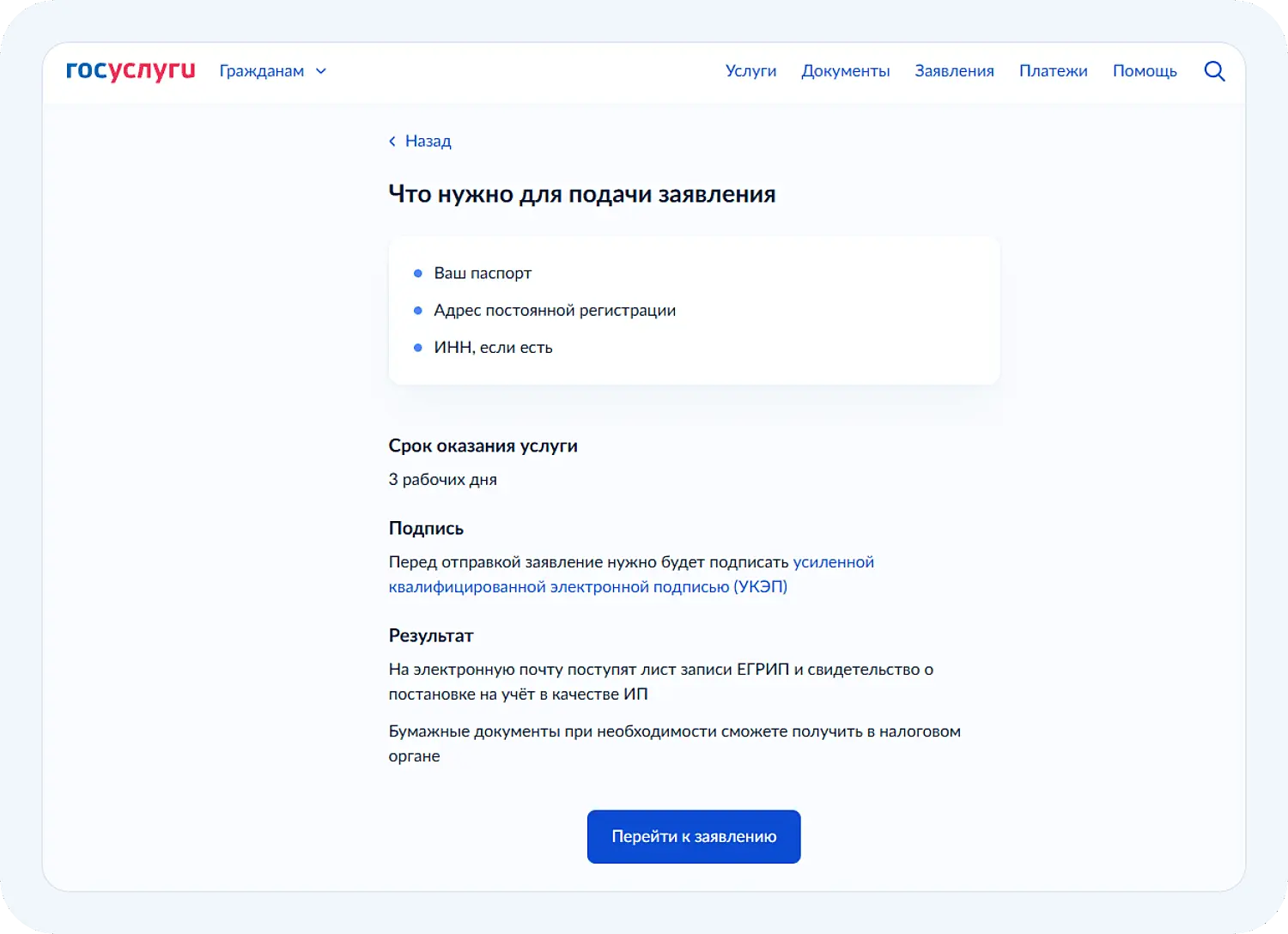The width and height of the screenshot is (1288, 934).
Task: Select the Подпись section heading
Action: 426,528
